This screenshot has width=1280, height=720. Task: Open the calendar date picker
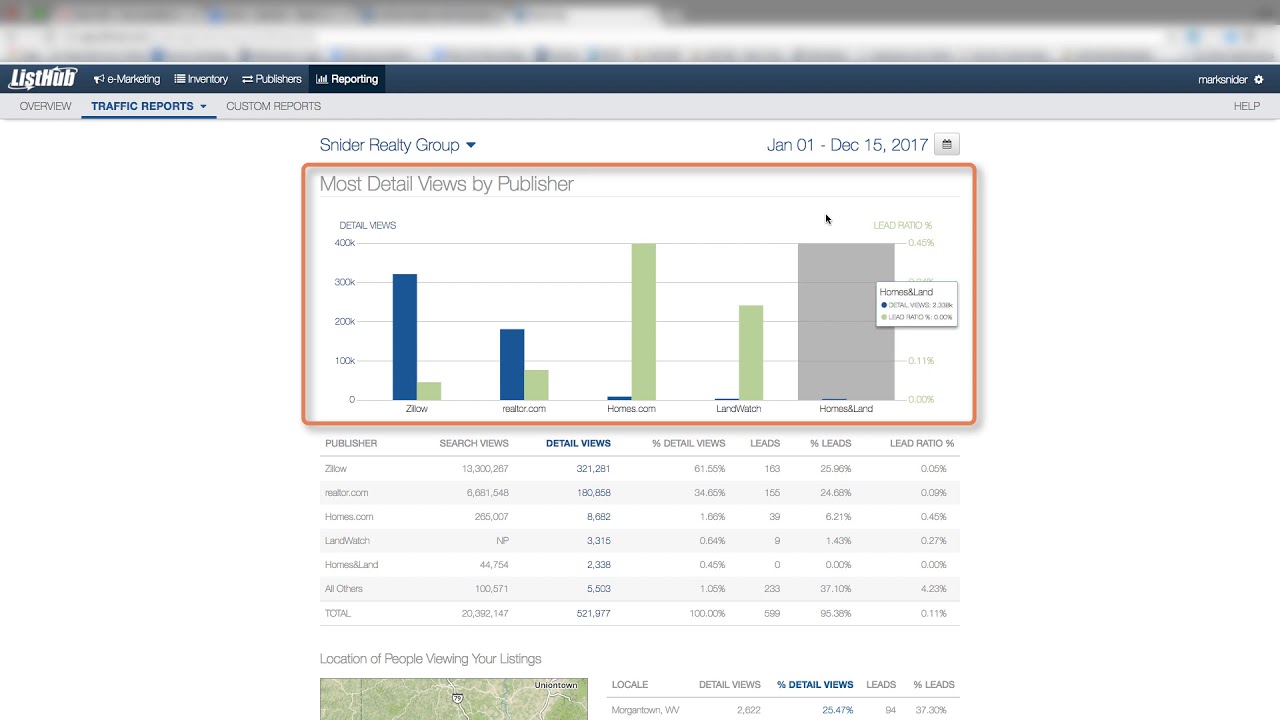coord(947,145)
